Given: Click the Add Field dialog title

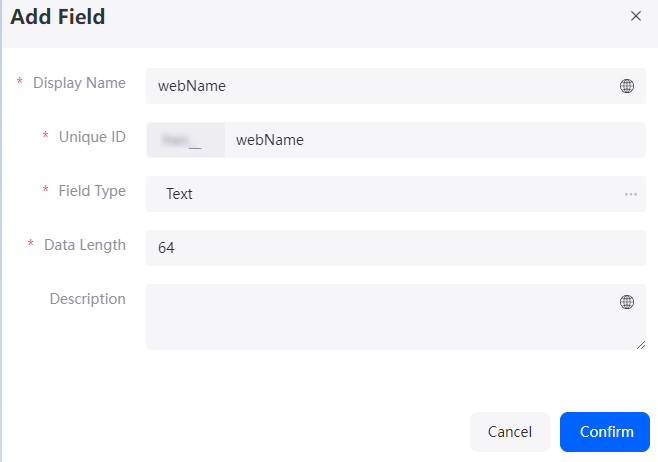Looking at the screenshot, I should 57,17.
